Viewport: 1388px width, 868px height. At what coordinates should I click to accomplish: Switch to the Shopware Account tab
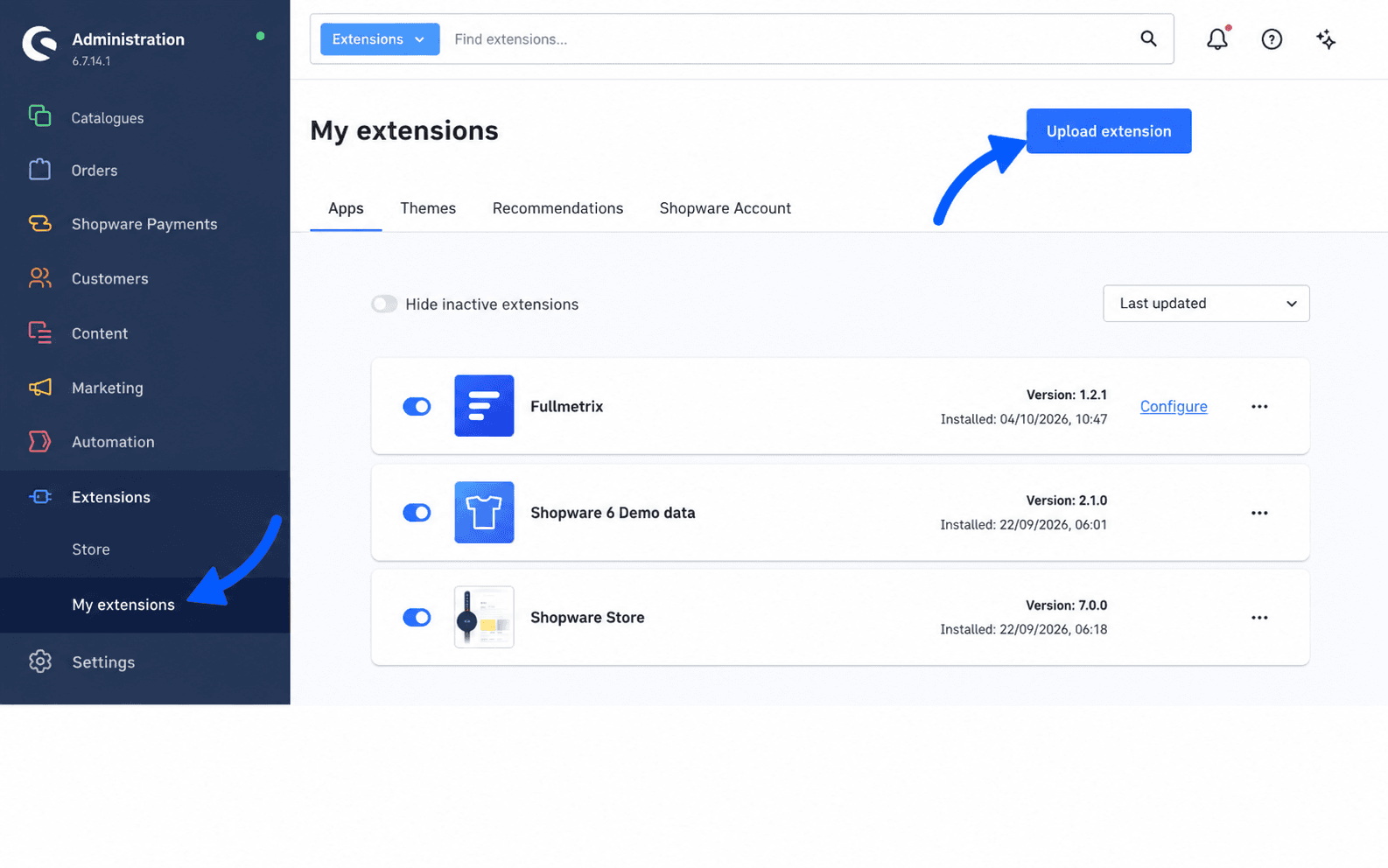point(725,208)
